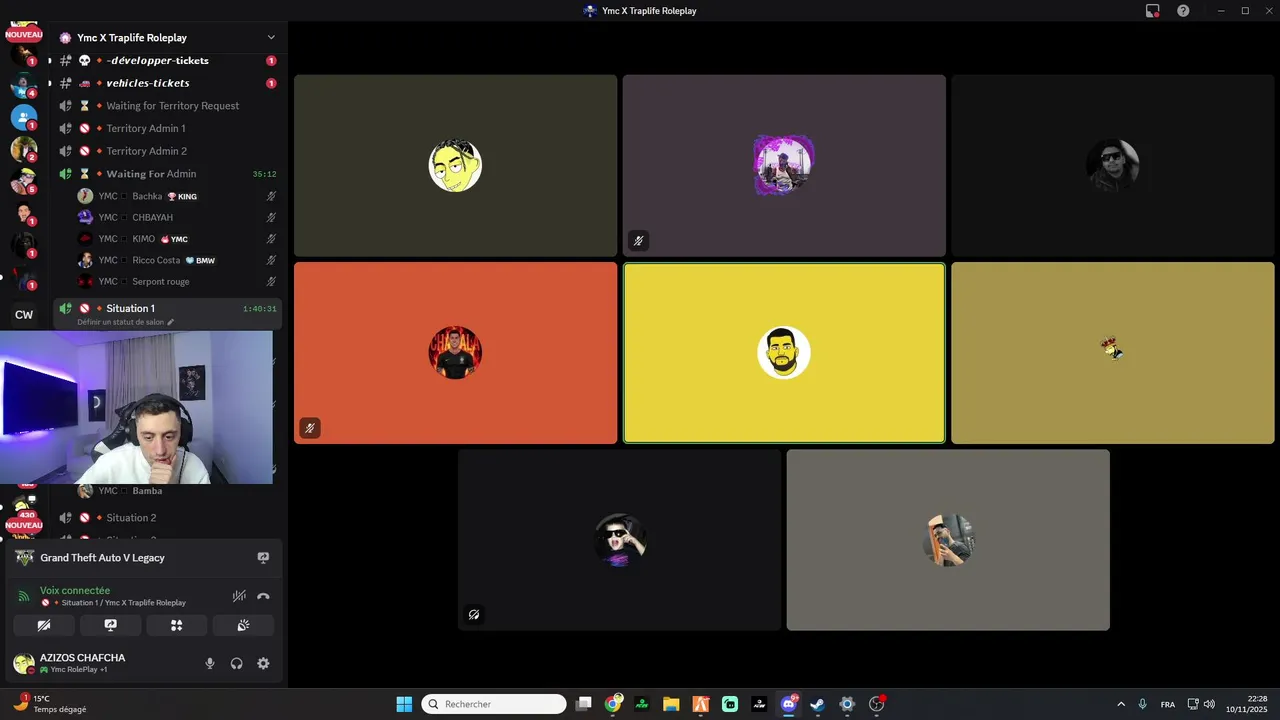Click Définir un statut de salon link
Image resolution: width=1280 pixels, height=720 pixels.
pos(125,322)
